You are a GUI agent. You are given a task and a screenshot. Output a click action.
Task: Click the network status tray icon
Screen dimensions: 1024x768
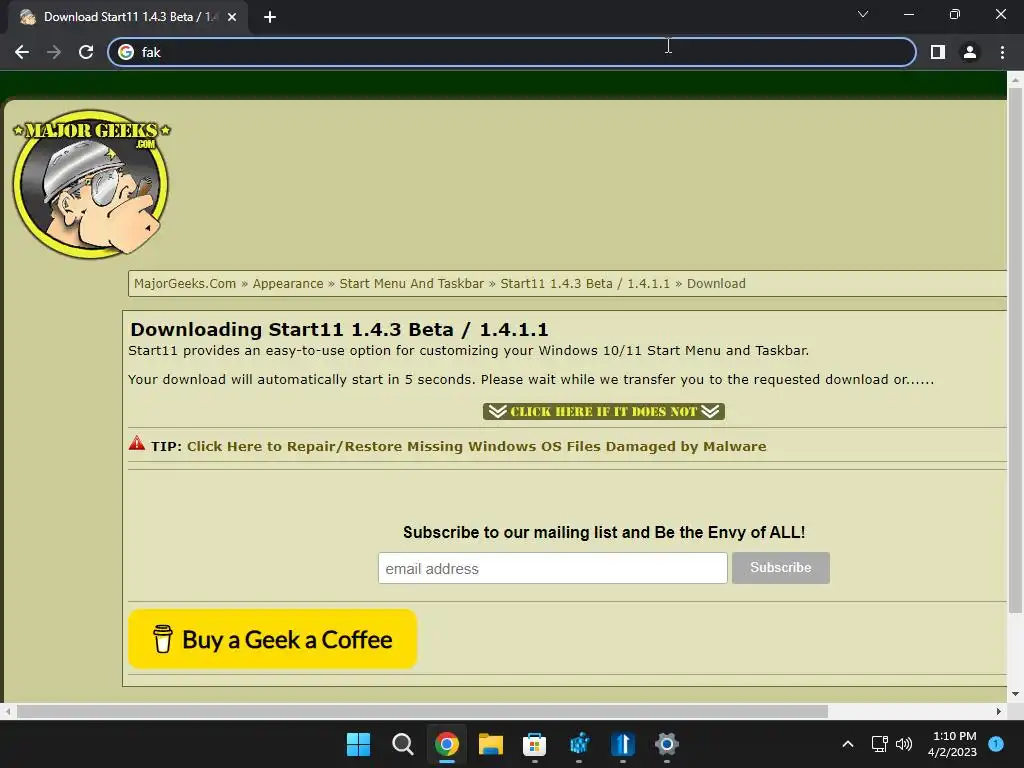point(879,744)
